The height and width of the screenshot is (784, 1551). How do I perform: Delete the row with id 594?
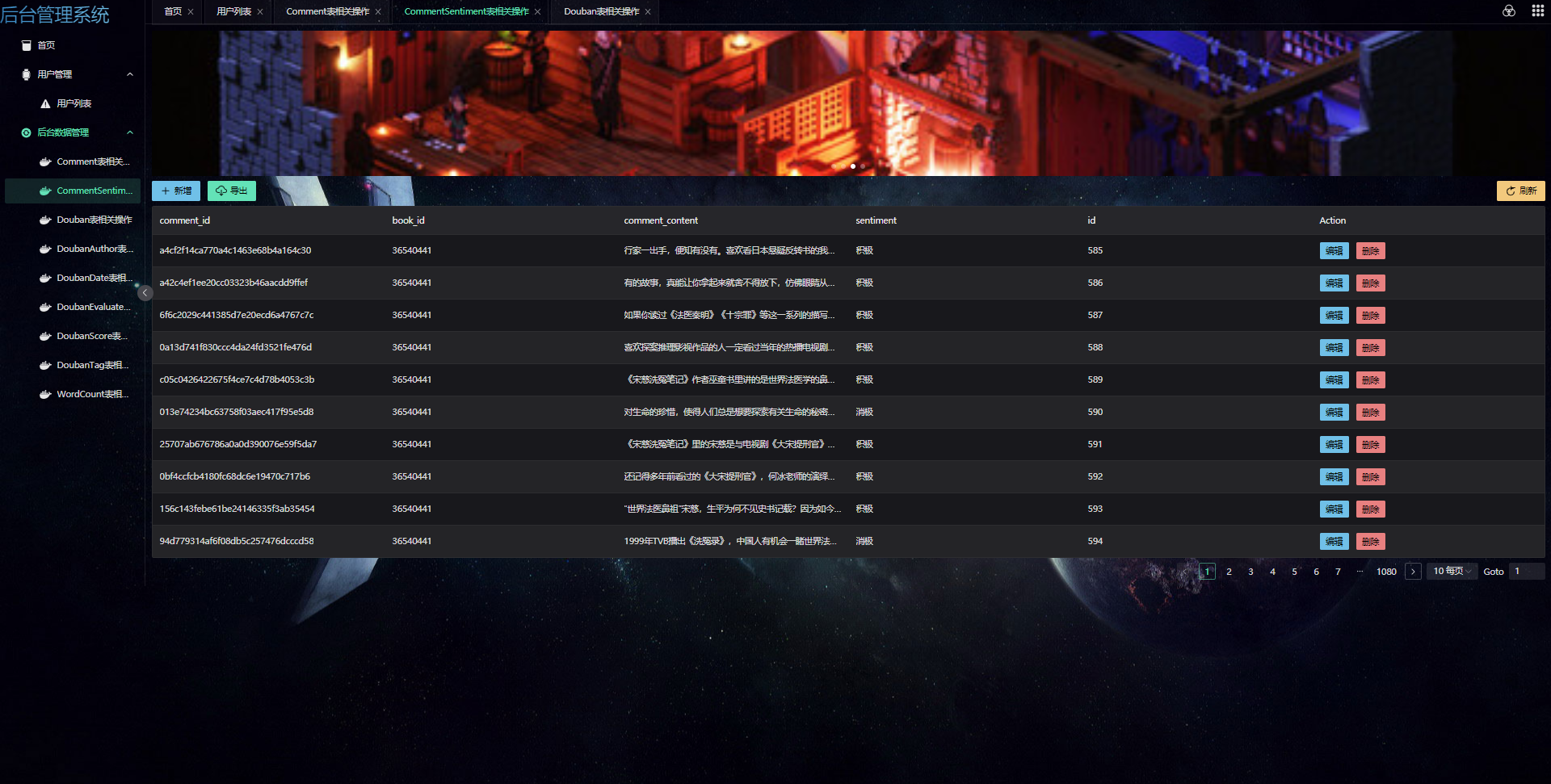click(x=1371, y=542)
